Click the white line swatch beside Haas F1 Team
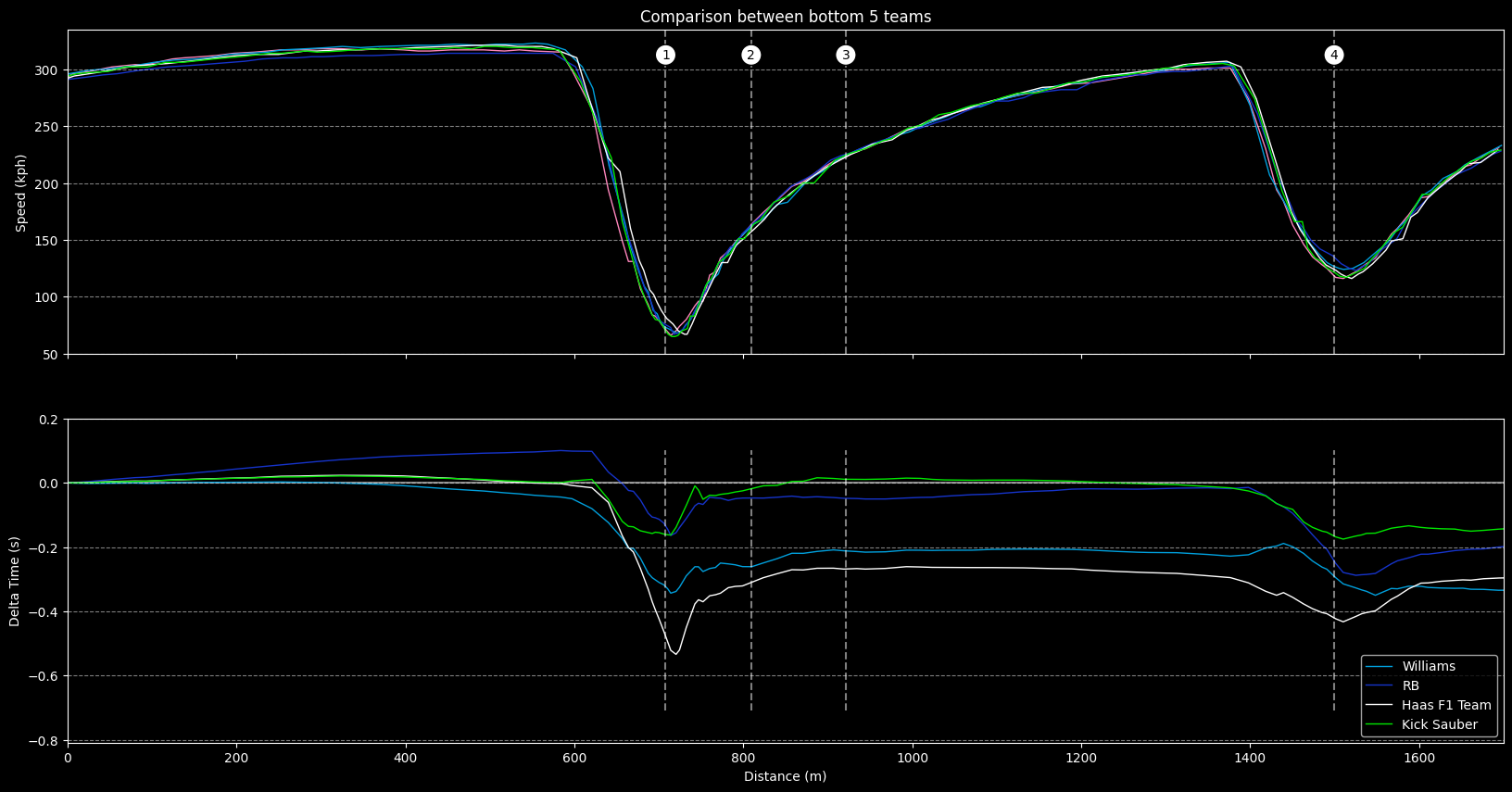This screenshot has height=792, width=1512. 1380,706
